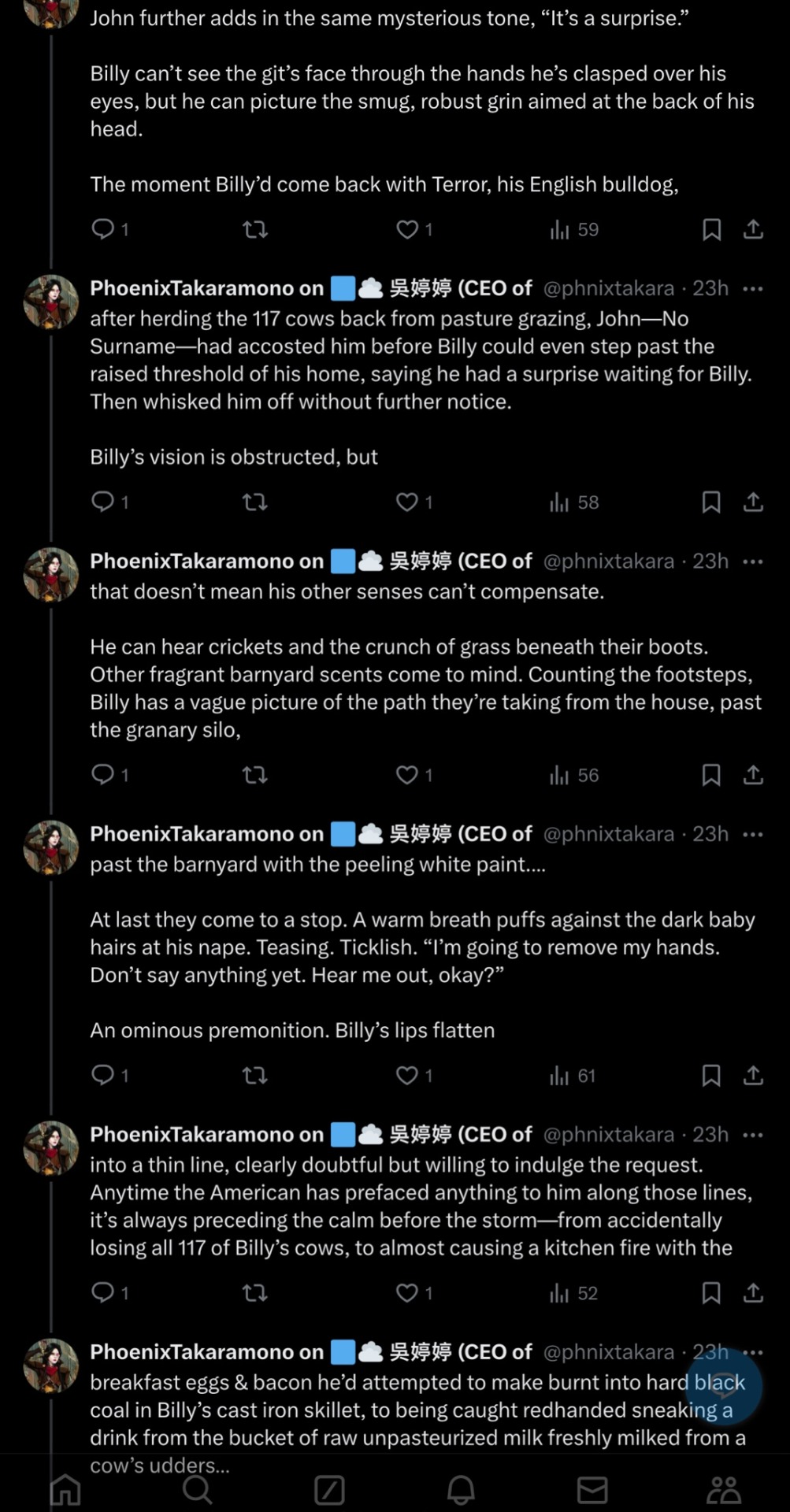
Task: Open more options on the peeling paint tweet
Action: coord(753,835)
